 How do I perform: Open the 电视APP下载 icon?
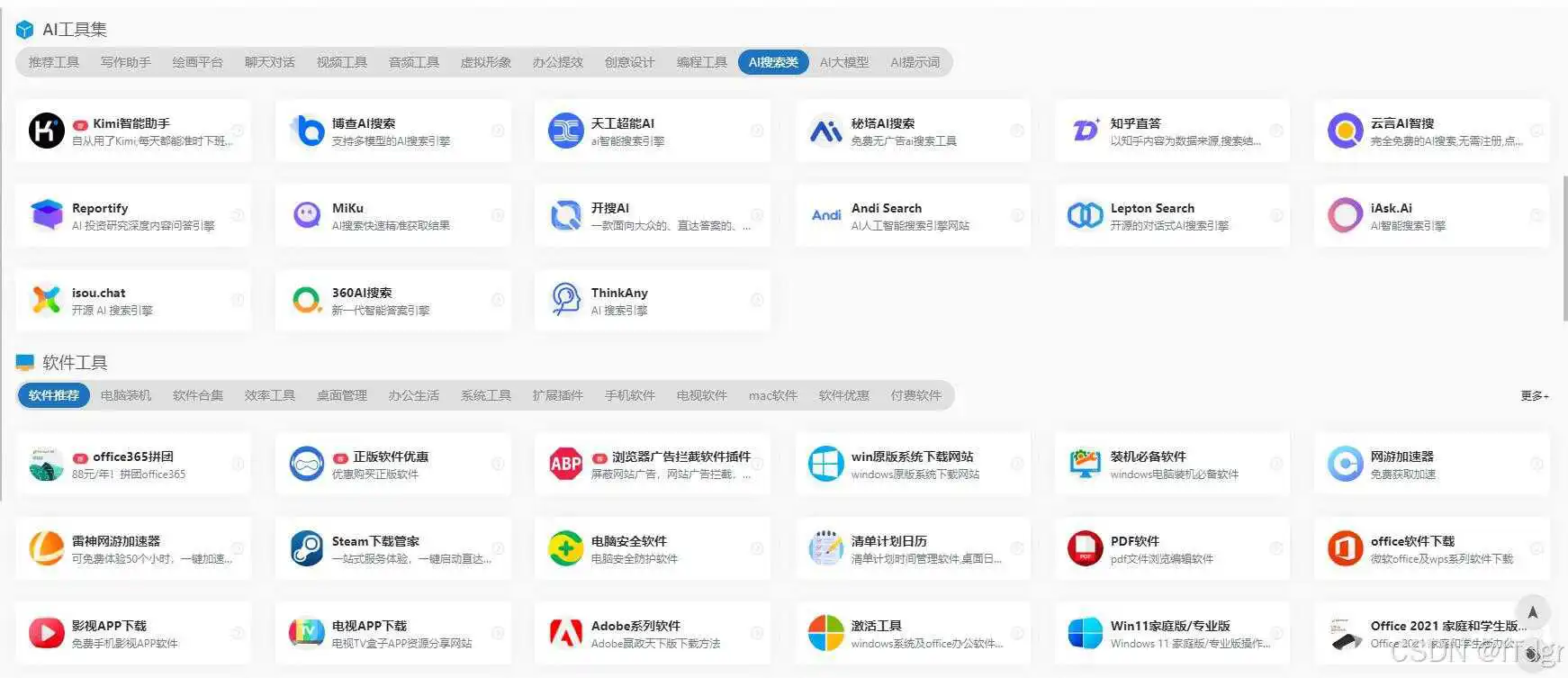point(307,633)
